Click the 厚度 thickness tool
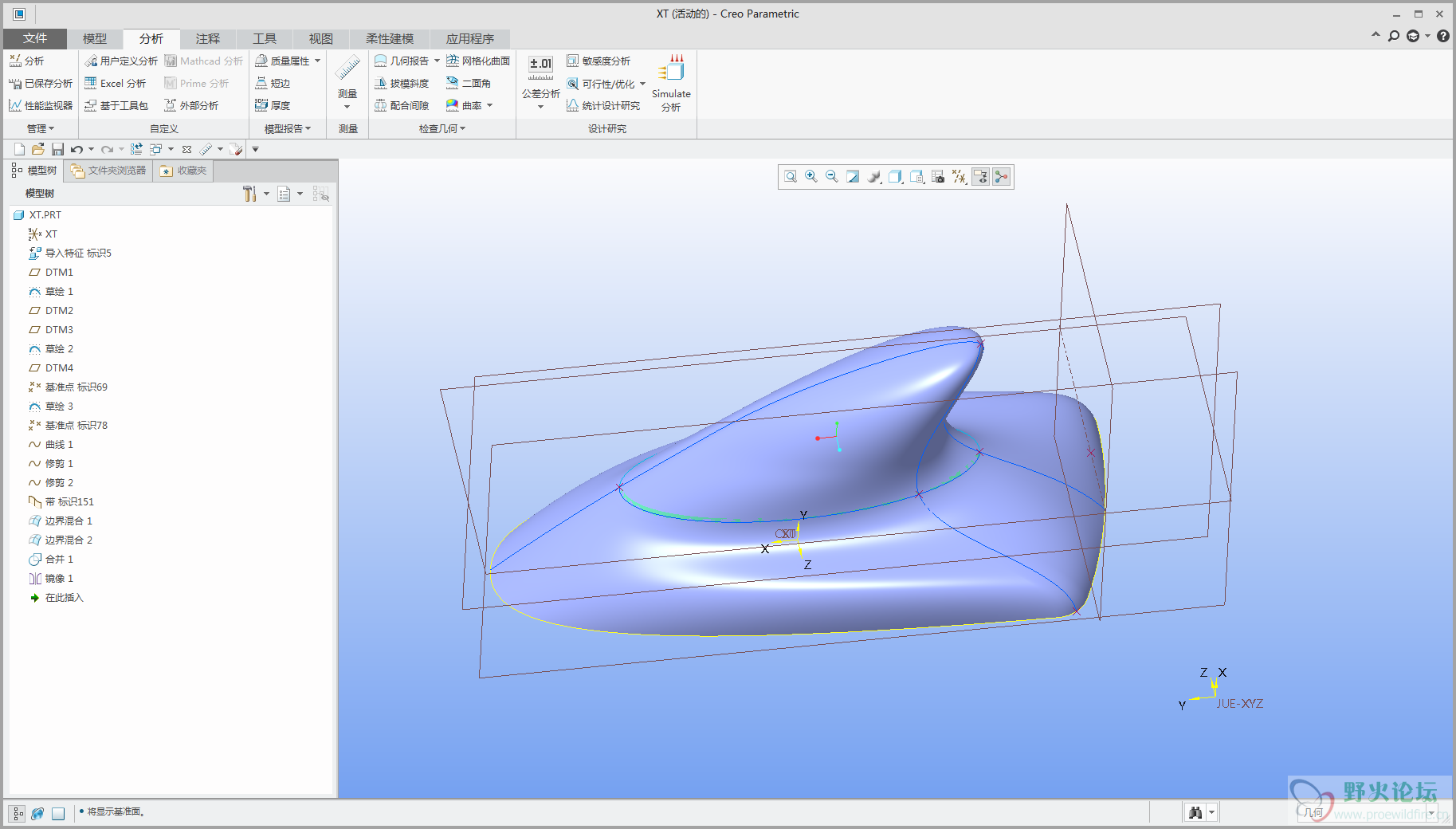This screenshot has height=829, width=1456. (273, 105)
